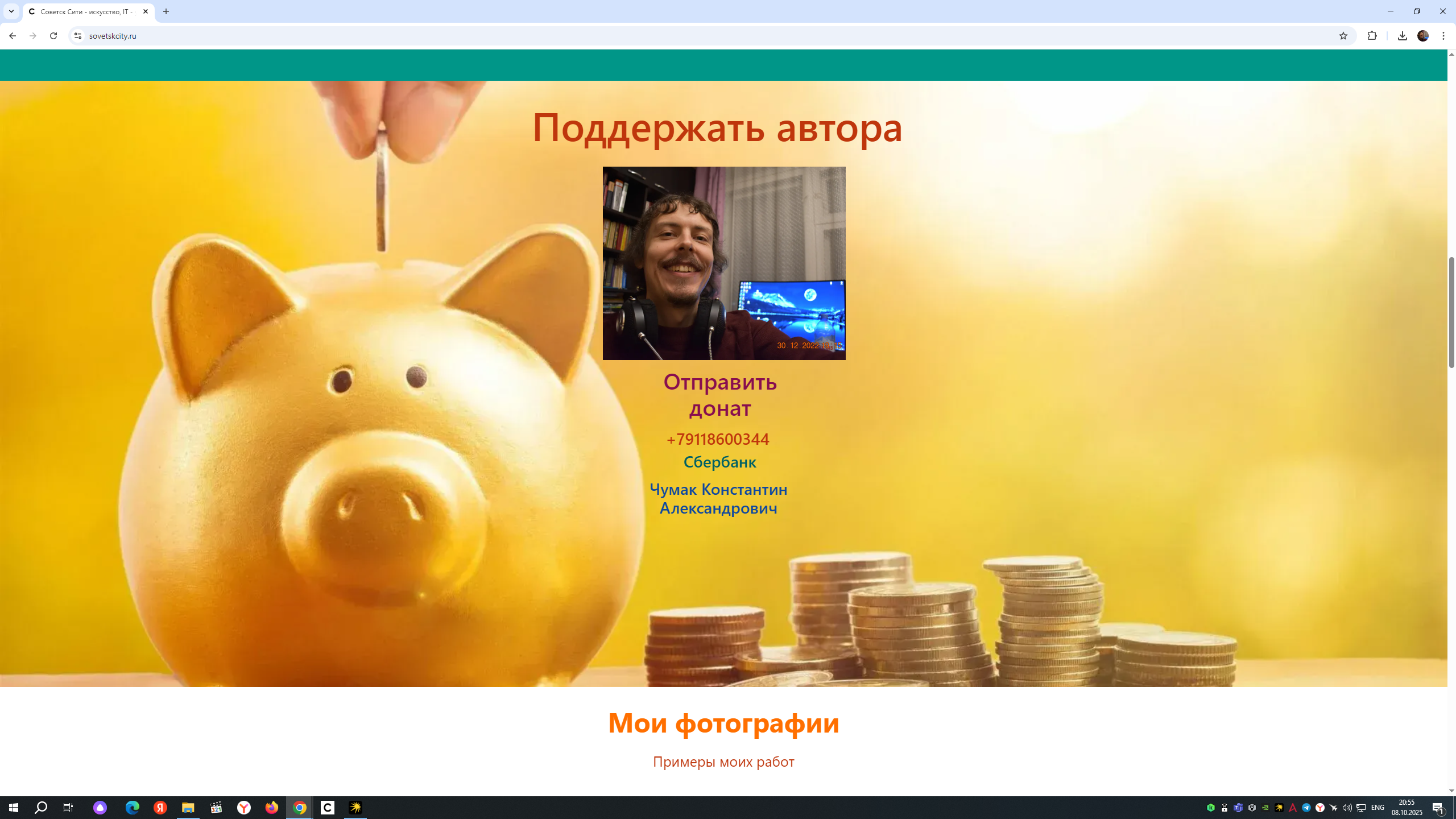This screenshot has height=819, width=1456.
Task: Open the yellow starburst app on taskbar
Action: (x=355, y=808)
